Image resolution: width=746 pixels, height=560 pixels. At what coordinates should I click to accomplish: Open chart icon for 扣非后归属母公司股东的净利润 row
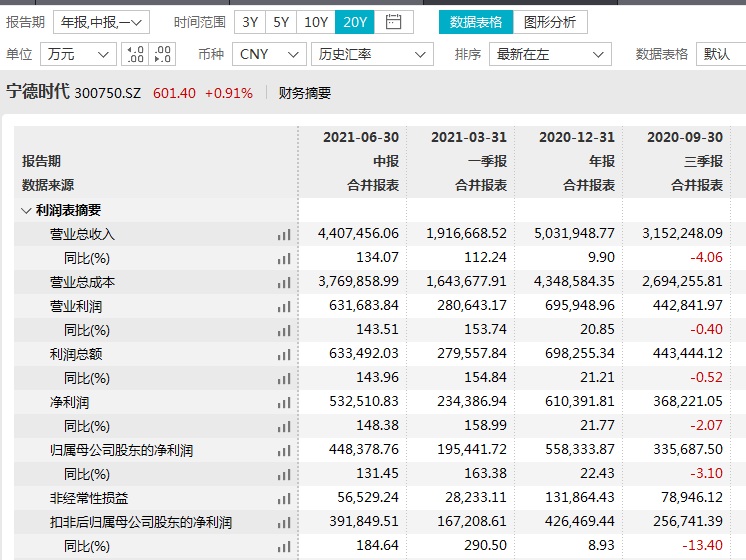click(x=284, y=522)
